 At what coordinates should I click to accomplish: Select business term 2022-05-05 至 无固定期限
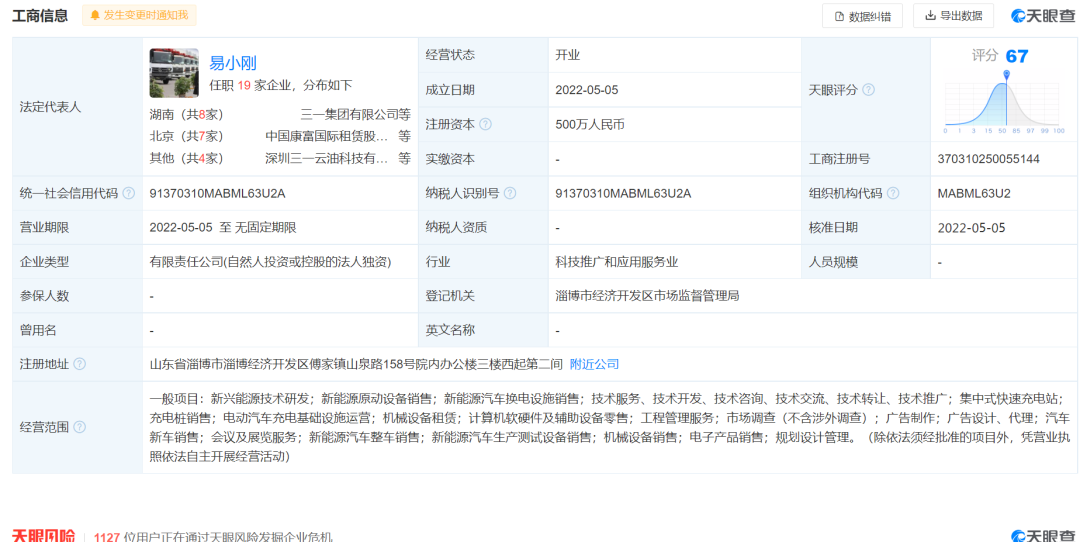pyautogui.click(x=222, y=228)
